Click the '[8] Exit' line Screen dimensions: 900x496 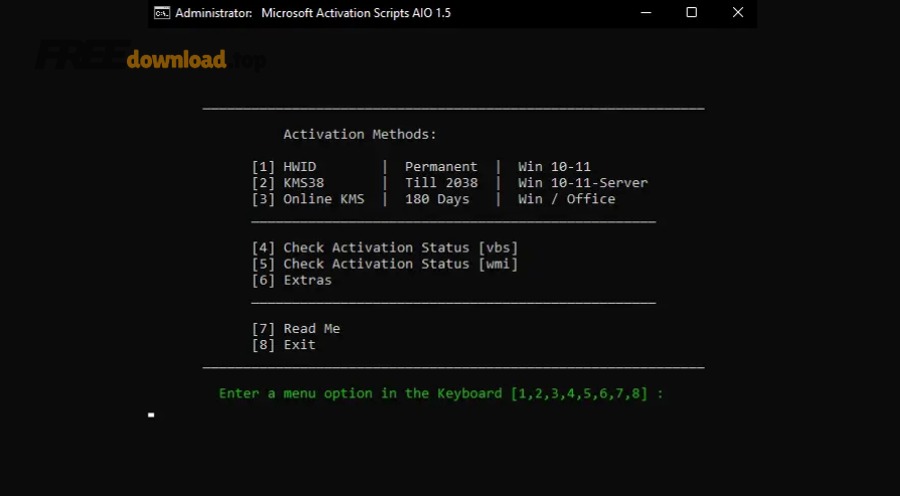coord(284,345)
